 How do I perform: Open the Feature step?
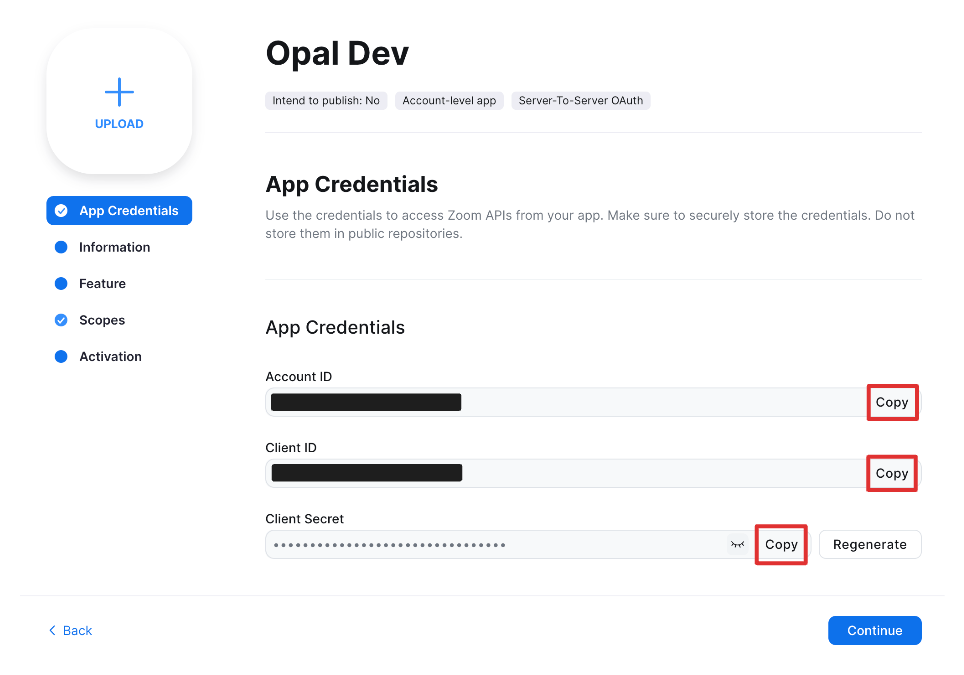(102, 283)
